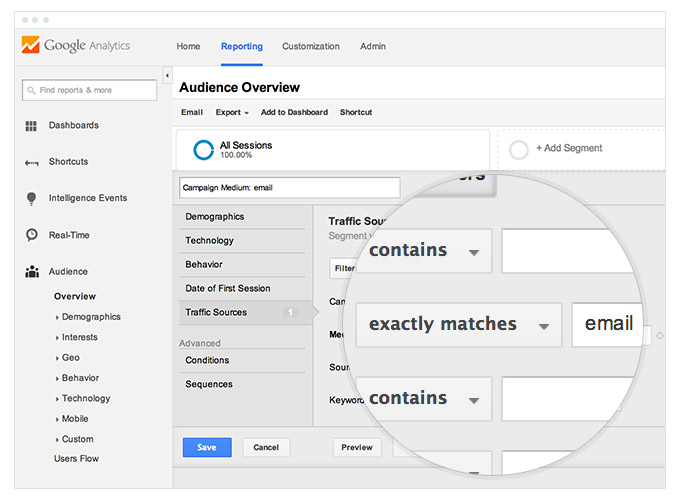The width and height of the screenshot is (679, 500).
Task: Open Real-Time in the sidebar
Action: click(69, 235)
